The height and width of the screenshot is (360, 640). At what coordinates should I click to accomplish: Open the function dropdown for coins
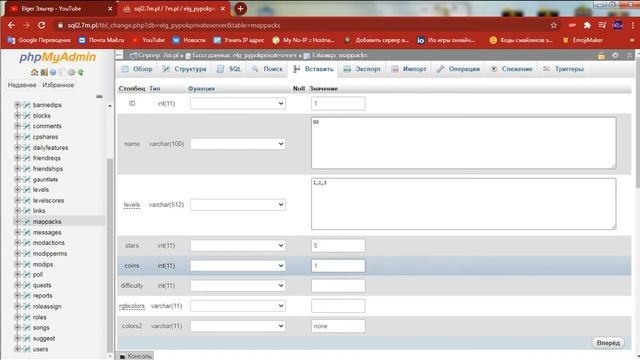coord(238,266)
